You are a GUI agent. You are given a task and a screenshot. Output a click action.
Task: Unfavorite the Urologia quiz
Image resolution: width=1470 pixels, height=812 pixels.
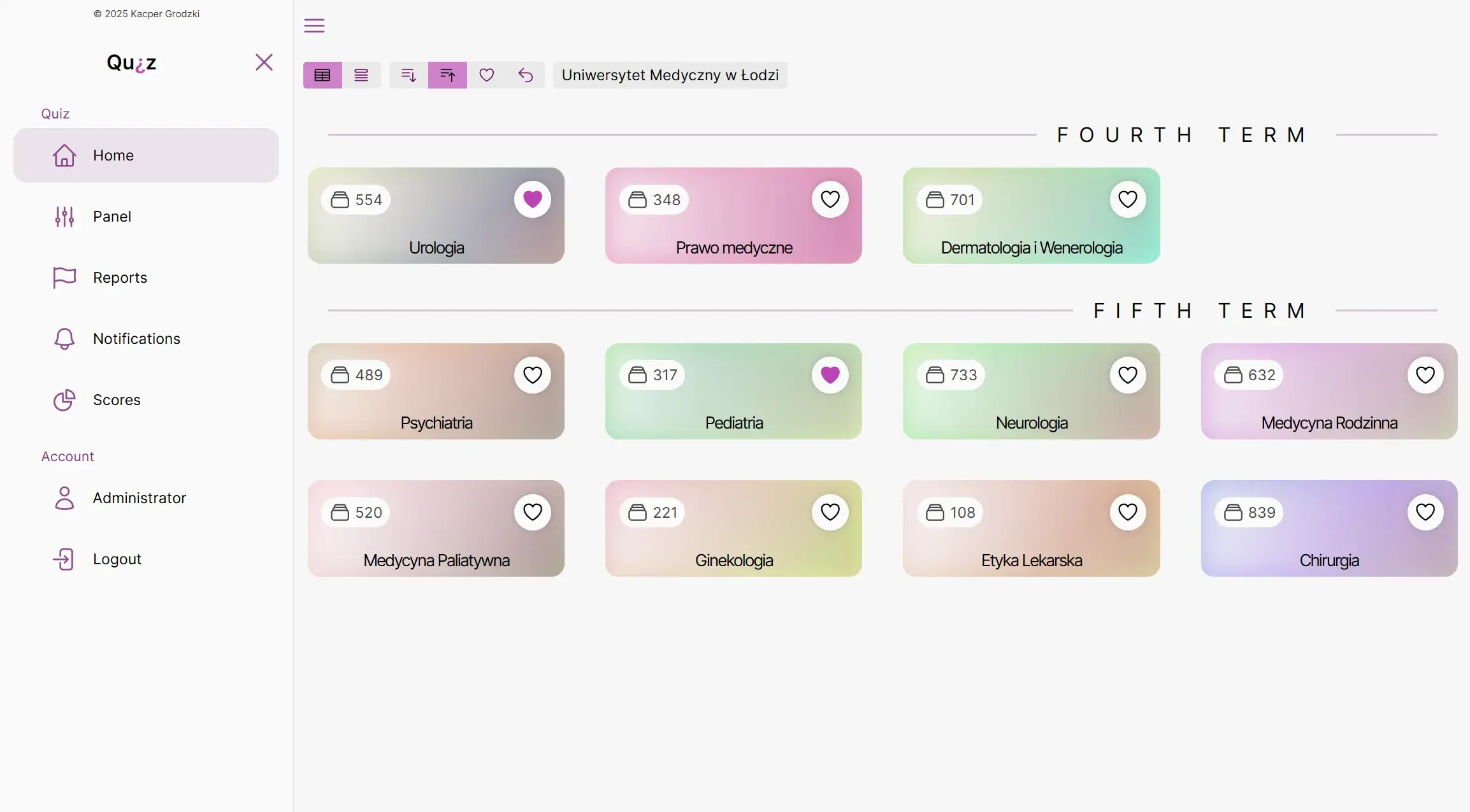pos(533,199)
